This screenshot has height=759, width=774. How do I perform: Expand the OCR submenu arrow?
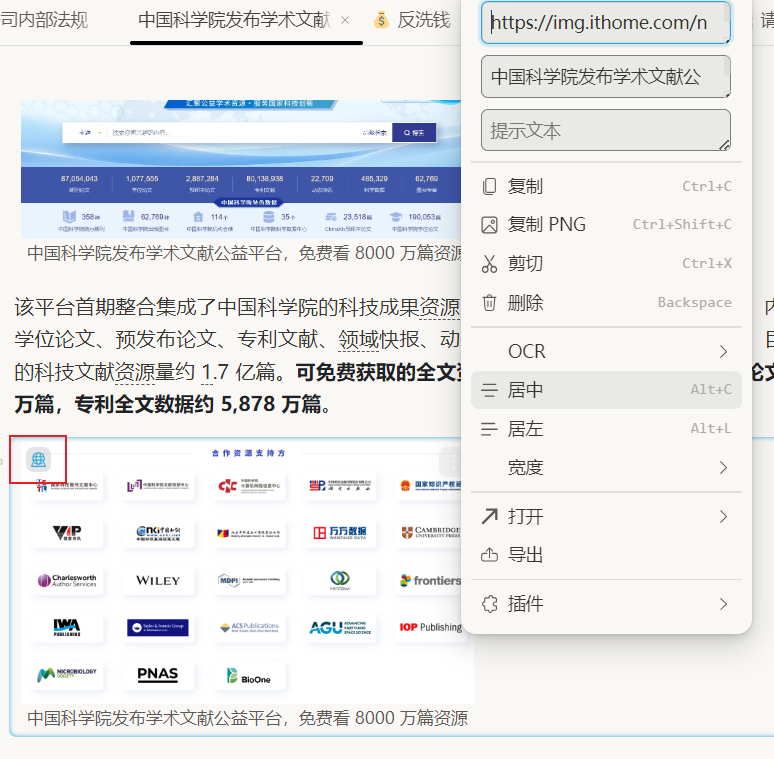[723, 351]
